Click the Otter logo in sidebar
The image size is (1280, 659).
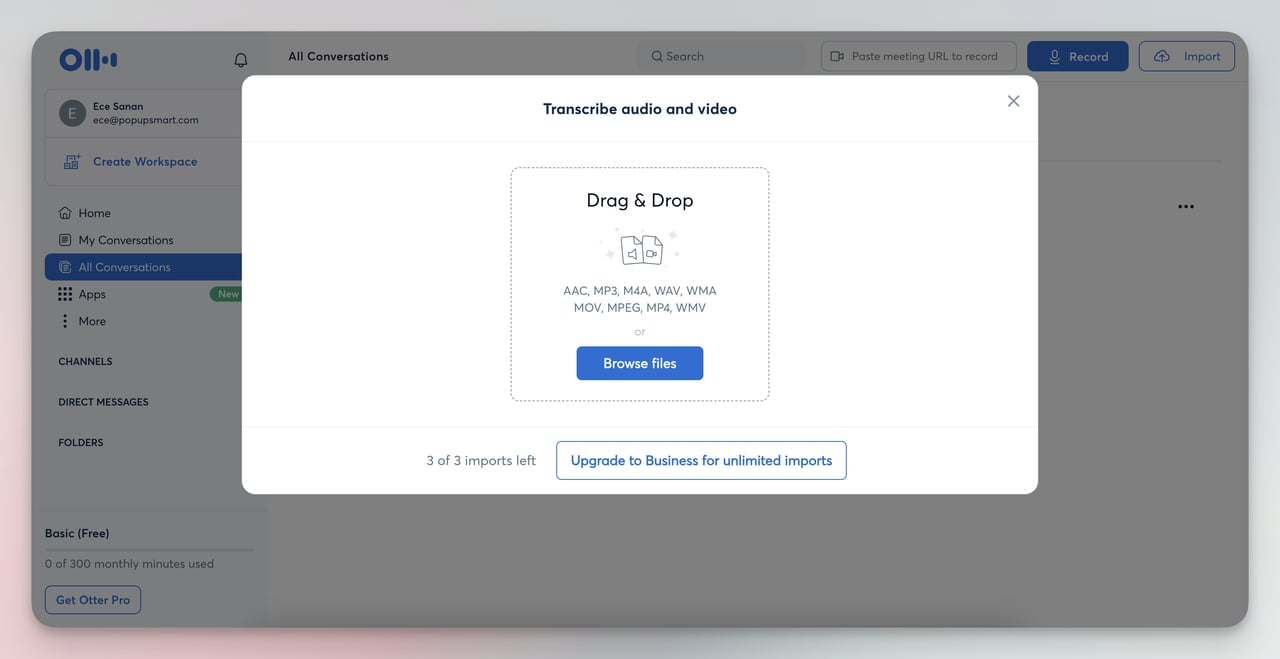[88, 60]
